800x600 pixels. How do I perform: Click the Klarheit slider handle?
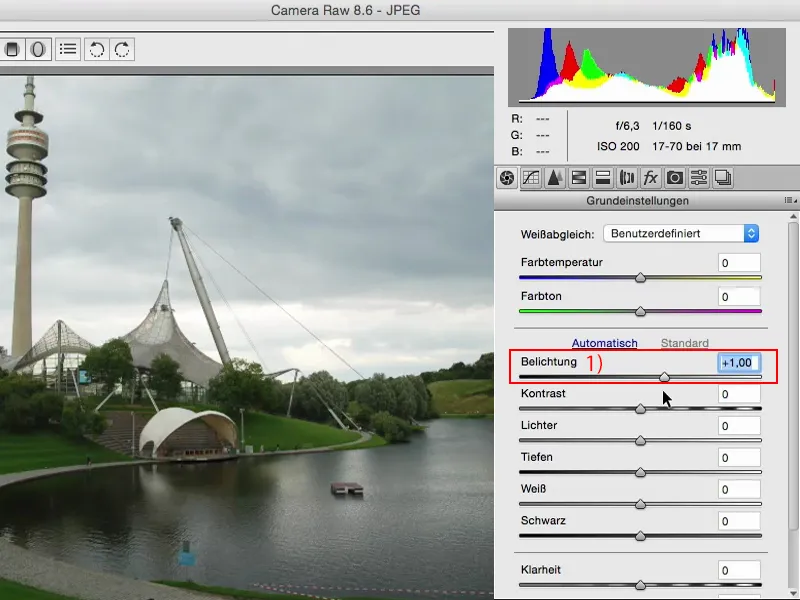[640, 585]
